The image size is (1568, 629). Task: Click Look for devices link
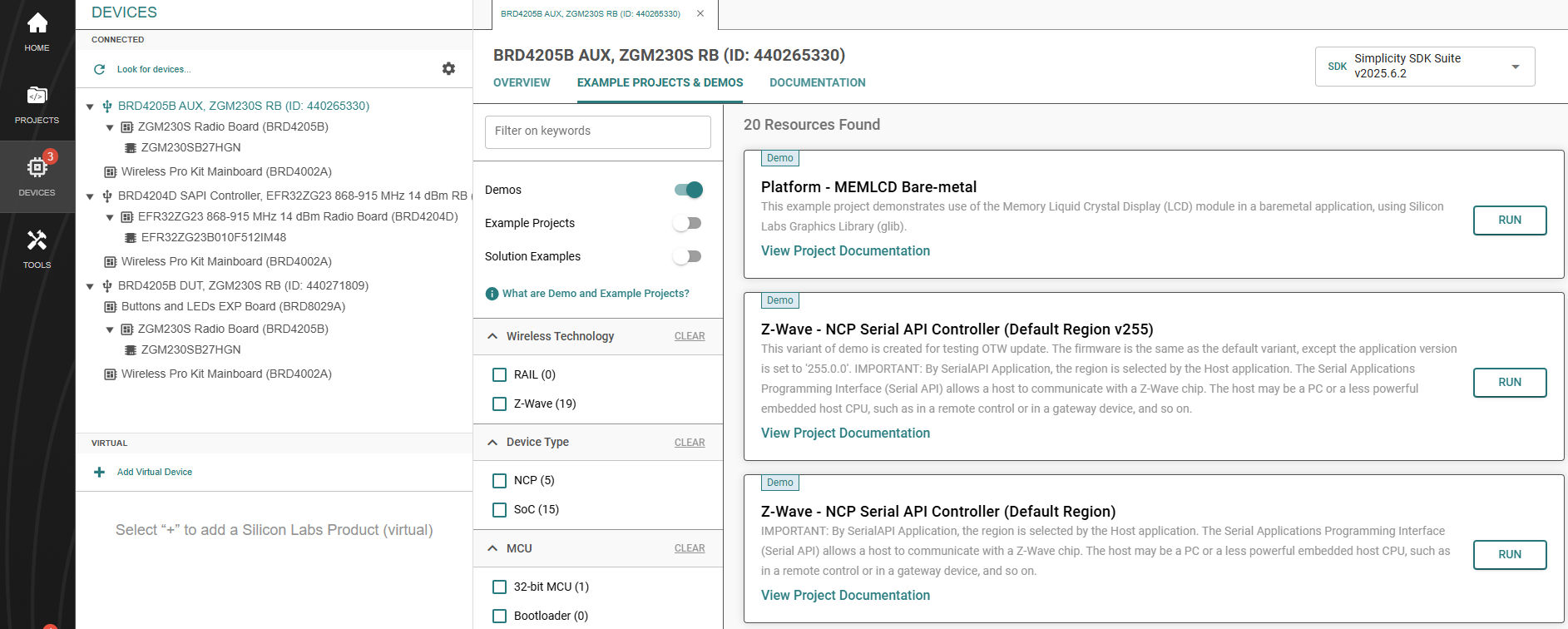pos(154,70)
